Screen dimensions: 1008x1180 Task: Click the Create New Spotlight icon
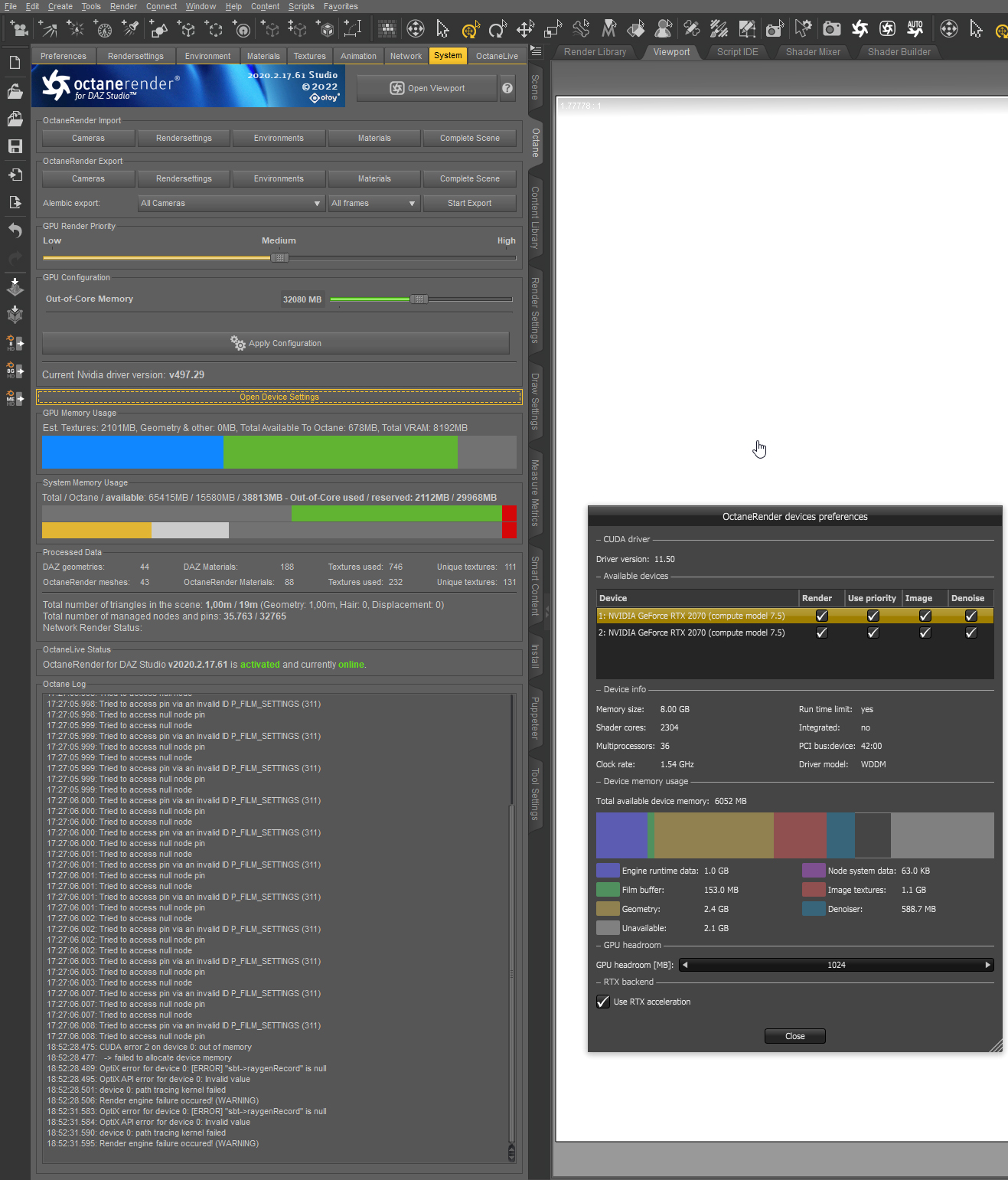131,29
